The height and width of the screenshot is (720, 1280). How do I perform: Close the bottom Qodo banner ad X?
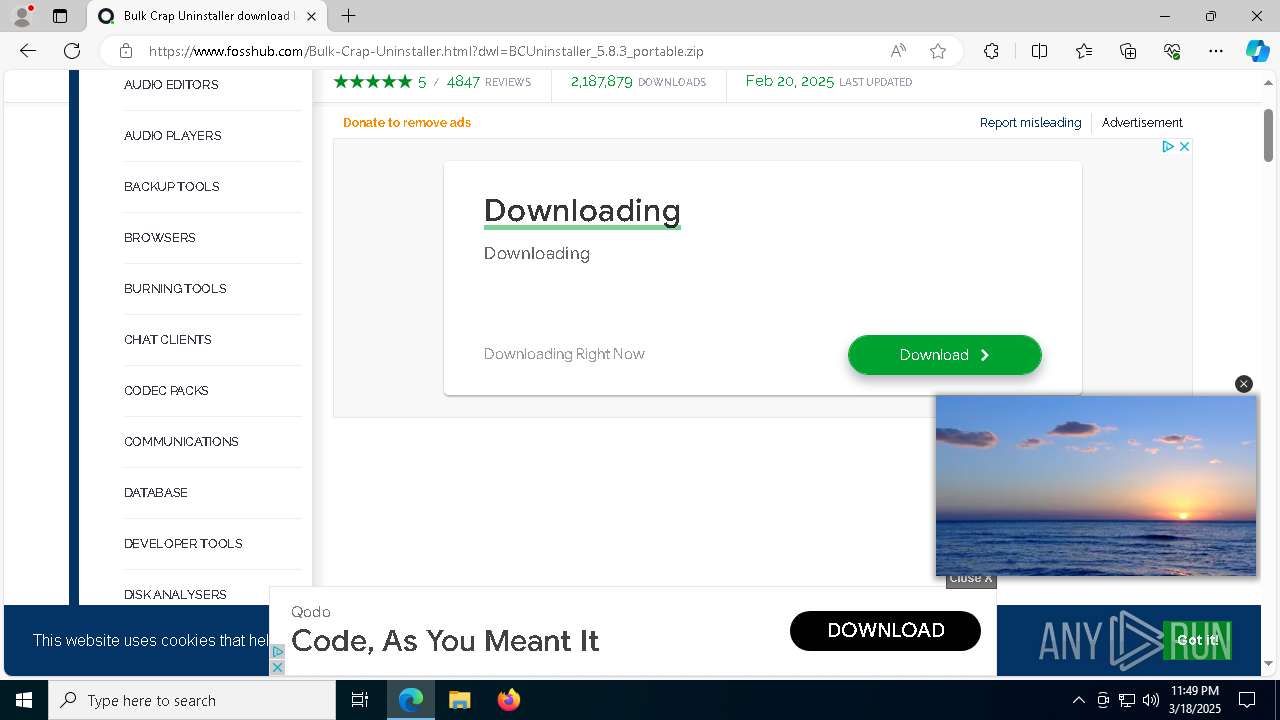[278, 667]
